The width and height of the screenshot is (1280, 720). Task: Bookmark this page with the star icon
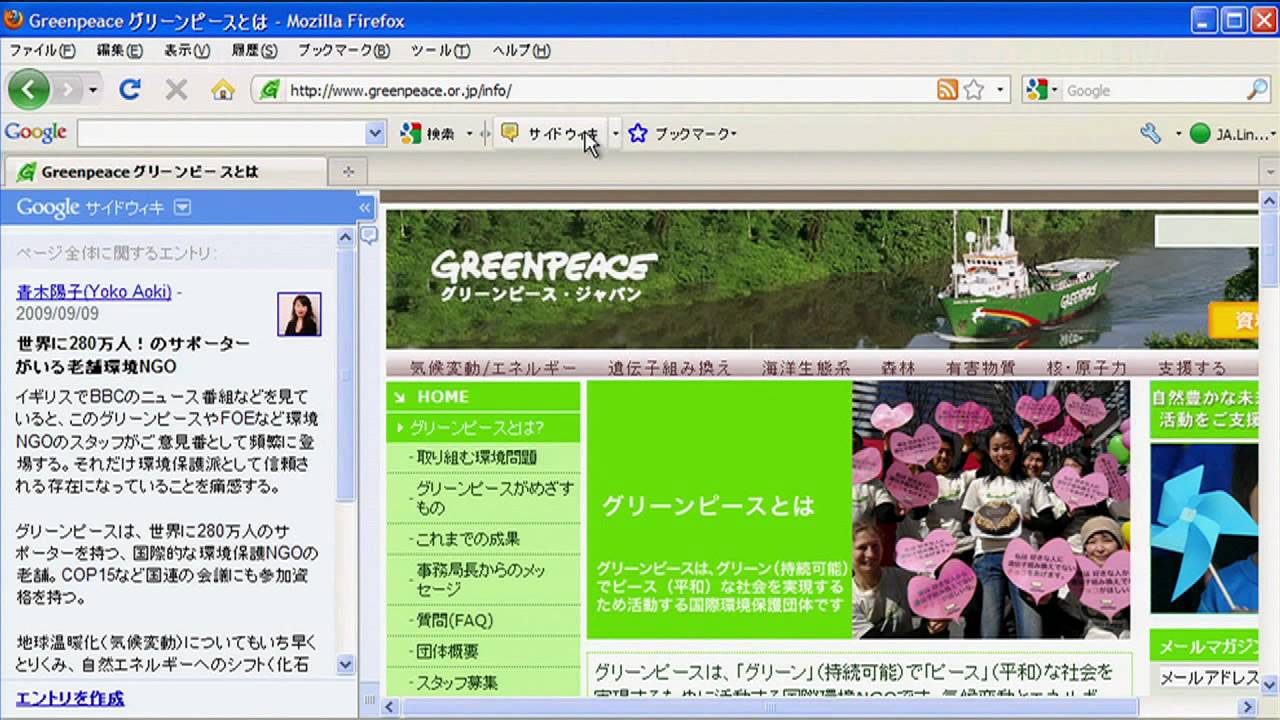tap(974, 90)
